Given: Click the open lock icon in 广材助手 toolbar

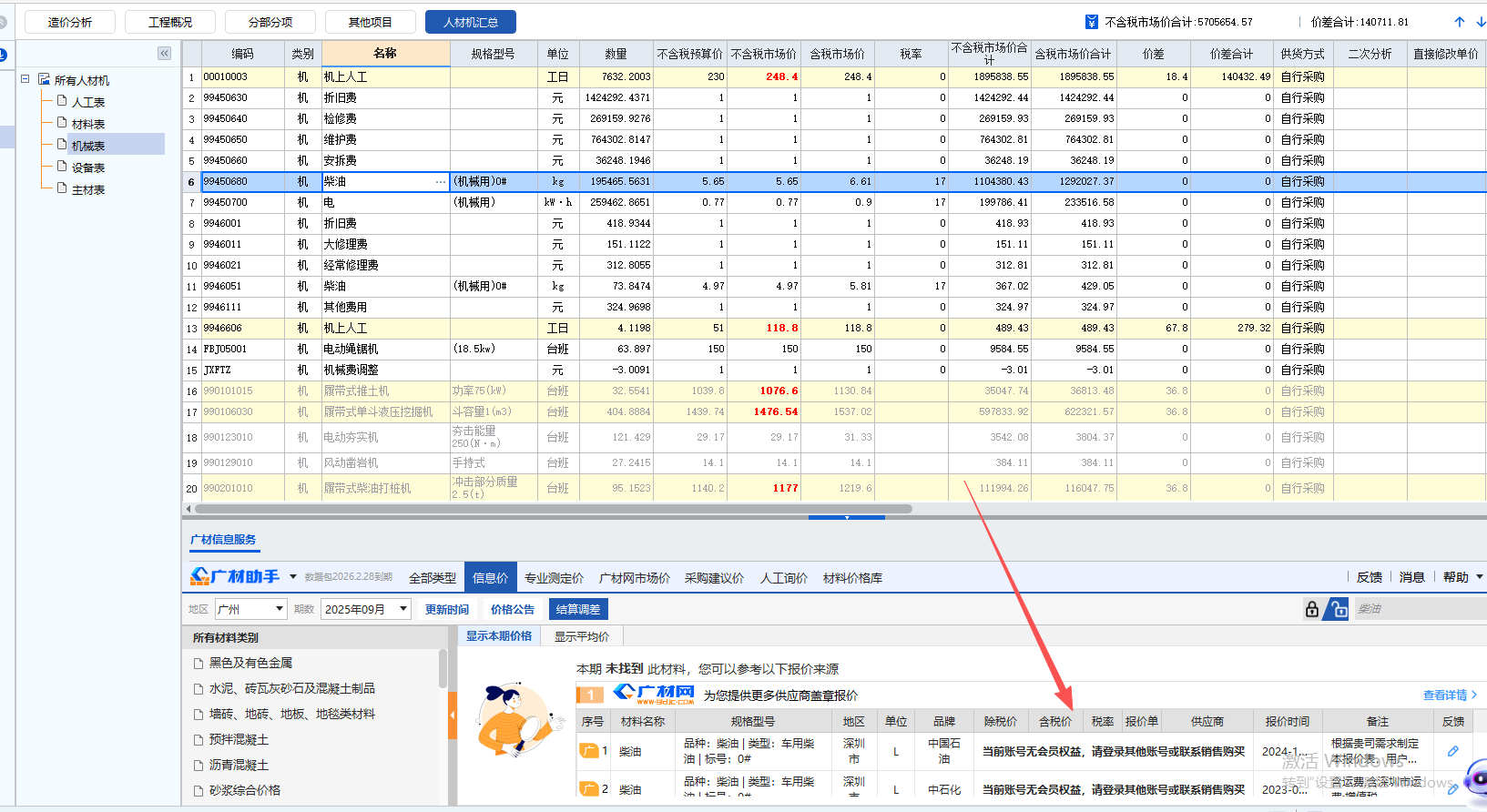Looking at the screenshot, I should (1337, 609).
